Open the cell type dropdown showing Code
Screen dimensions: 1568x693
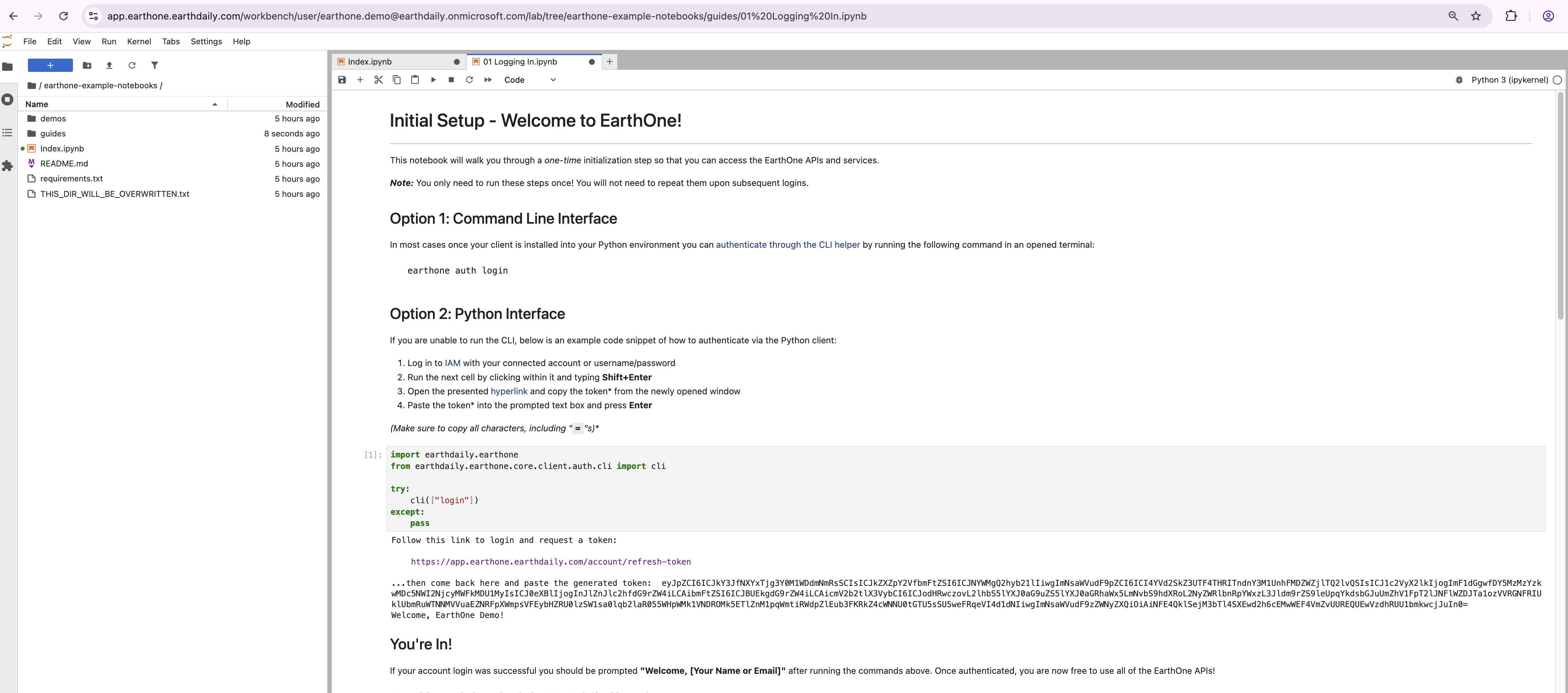coord(530,80)
